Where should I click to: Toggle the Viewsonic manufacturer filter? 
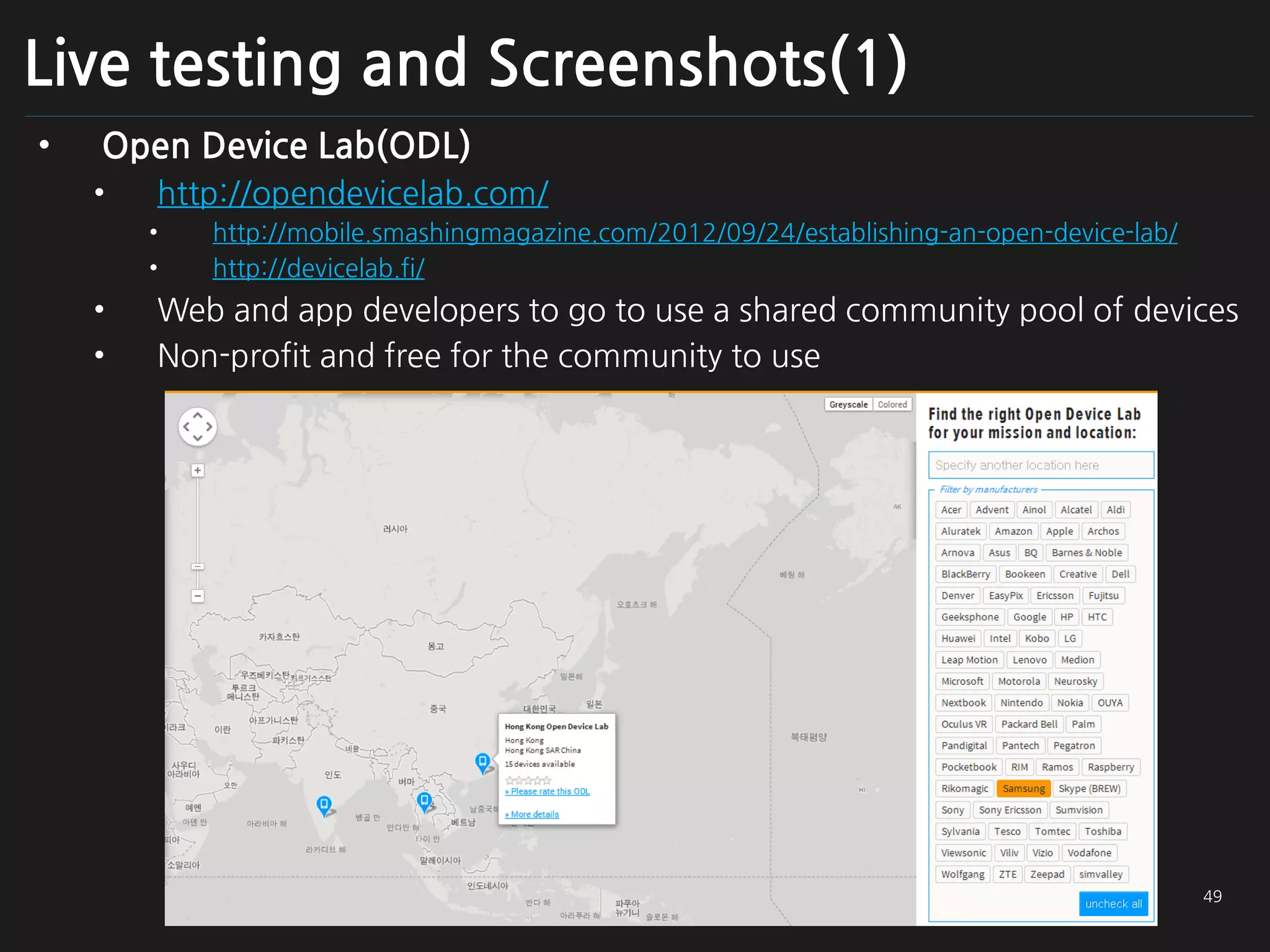[963, 853]
